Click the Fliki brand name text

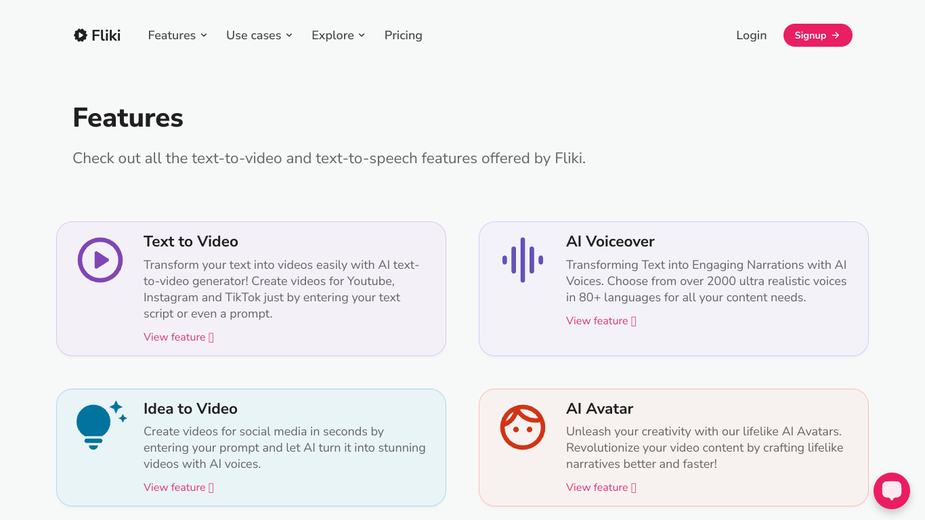[106, 35]
